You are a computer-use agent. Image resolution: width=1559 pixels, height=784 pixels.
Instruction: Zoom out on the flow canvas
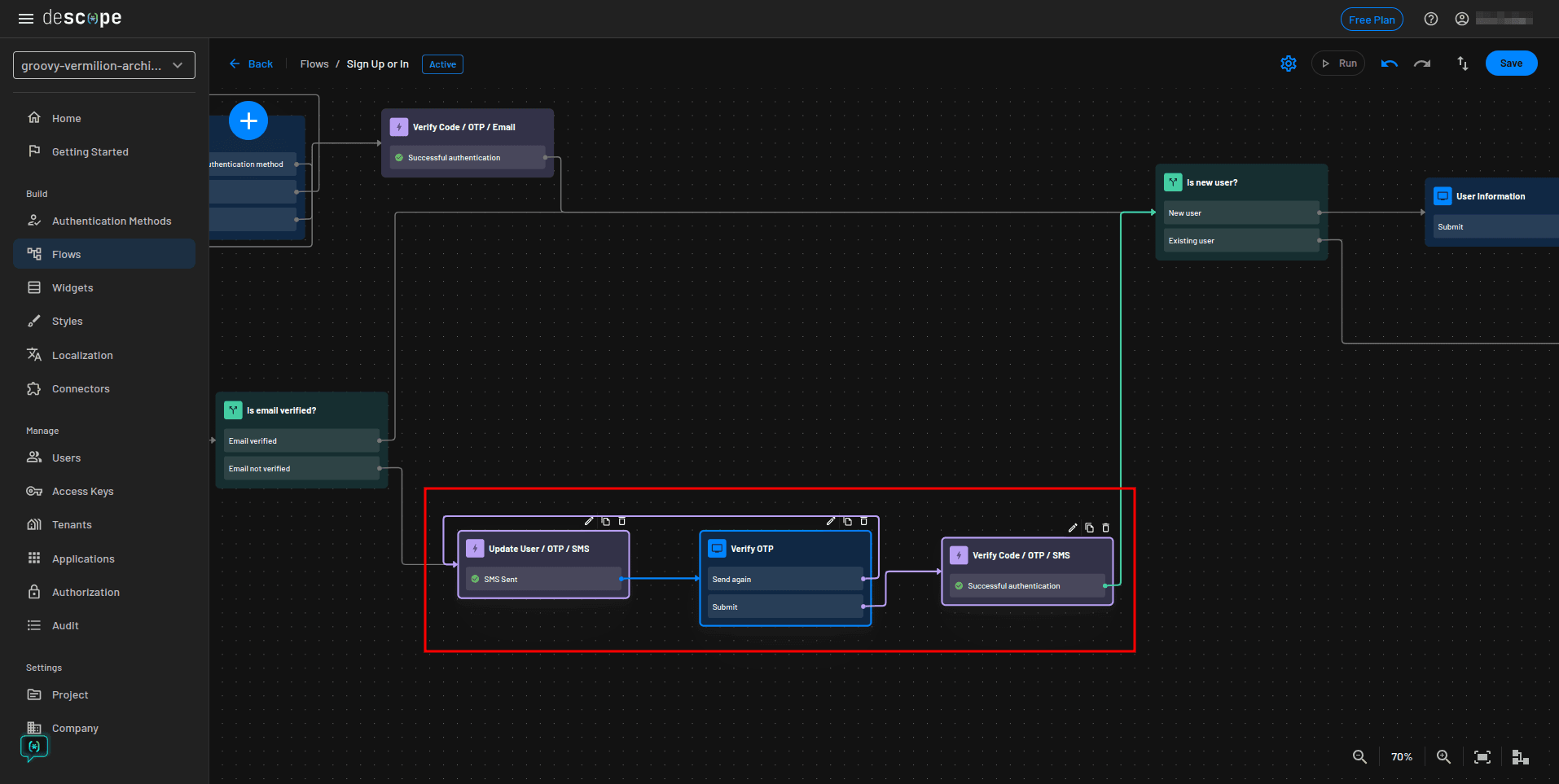coord(1359,756)
